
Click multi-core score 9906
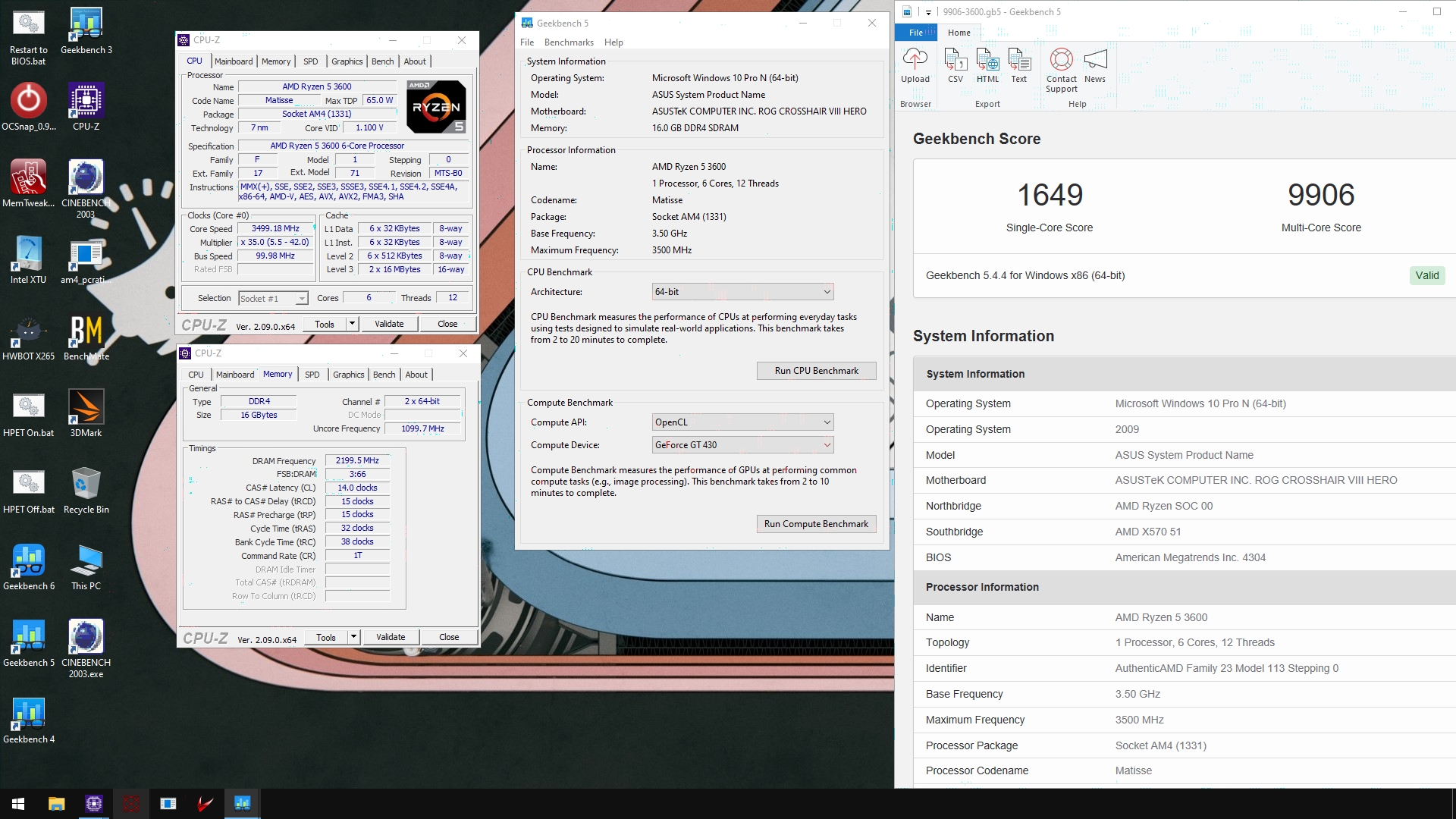coord(1321,195)
